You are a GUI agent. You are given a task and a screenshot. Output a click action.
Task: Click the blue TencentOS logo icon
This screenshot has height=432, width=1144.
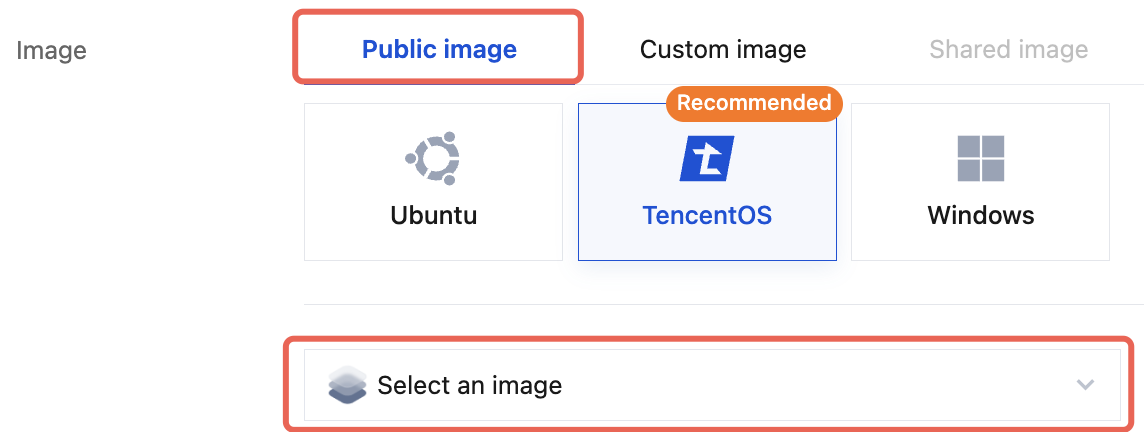(x=707, y=158)
